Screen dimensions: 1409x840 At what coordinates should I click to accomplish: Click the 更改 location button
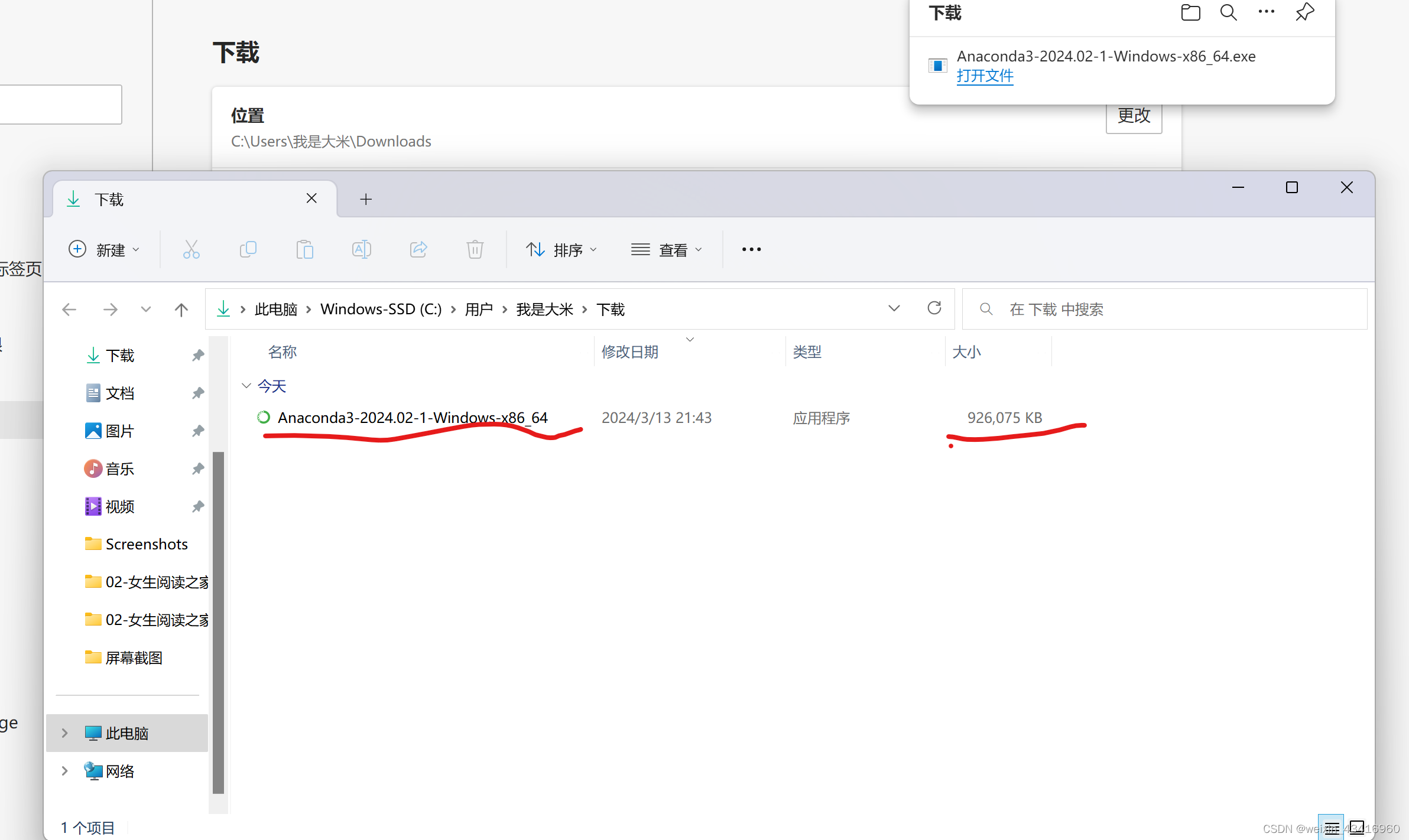tap(1134, 116)
